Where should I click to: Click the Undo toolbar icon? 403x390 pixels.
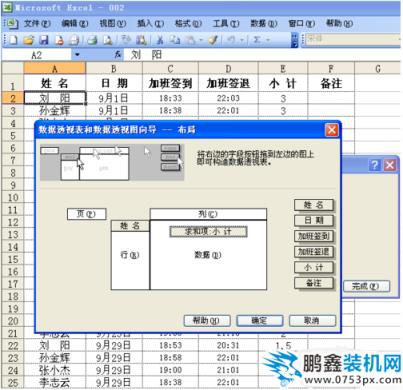pyautogui.click(x=231, y=40)
